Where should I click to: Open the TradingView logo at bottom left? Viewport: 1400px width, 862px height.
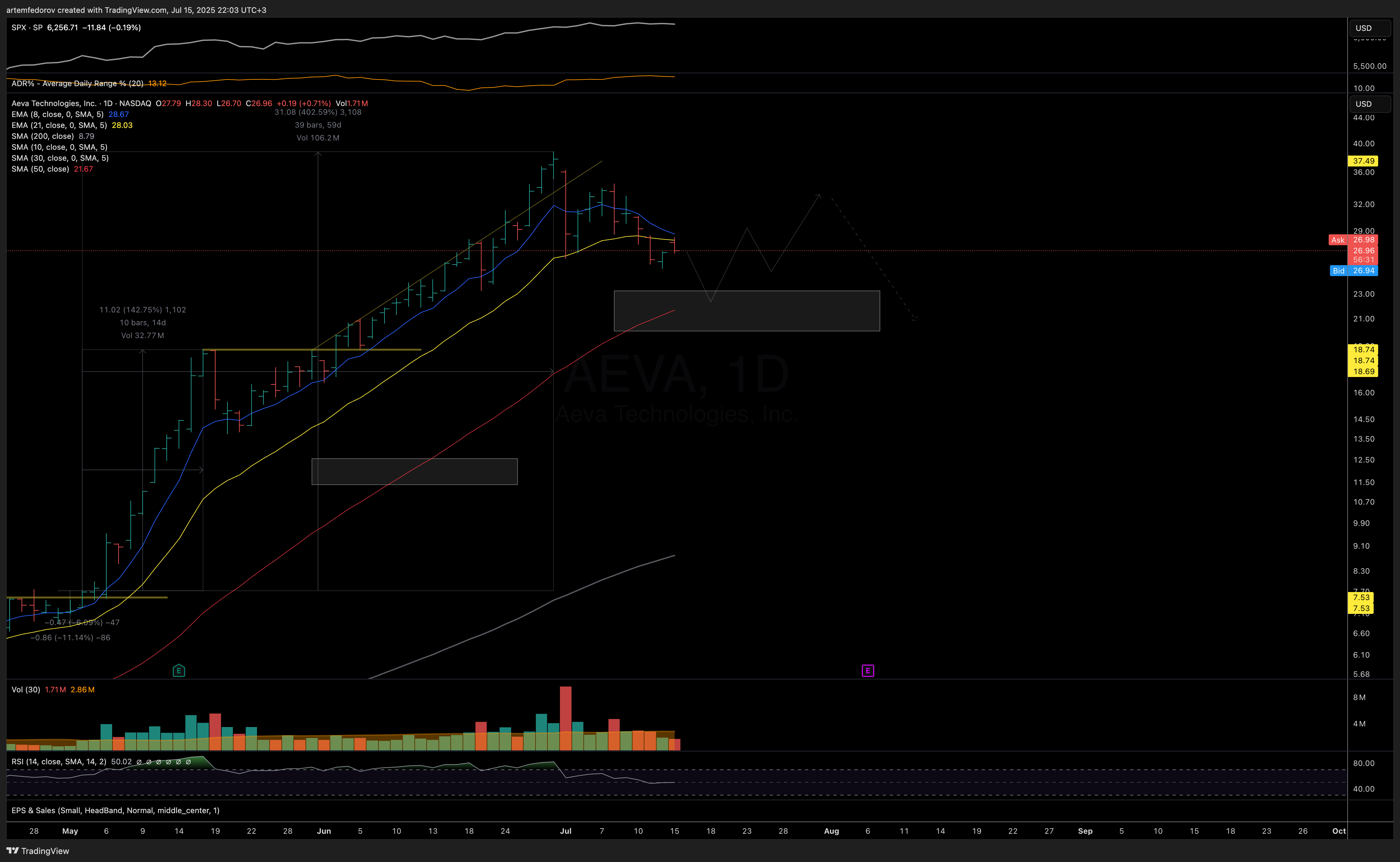[38, 851]
